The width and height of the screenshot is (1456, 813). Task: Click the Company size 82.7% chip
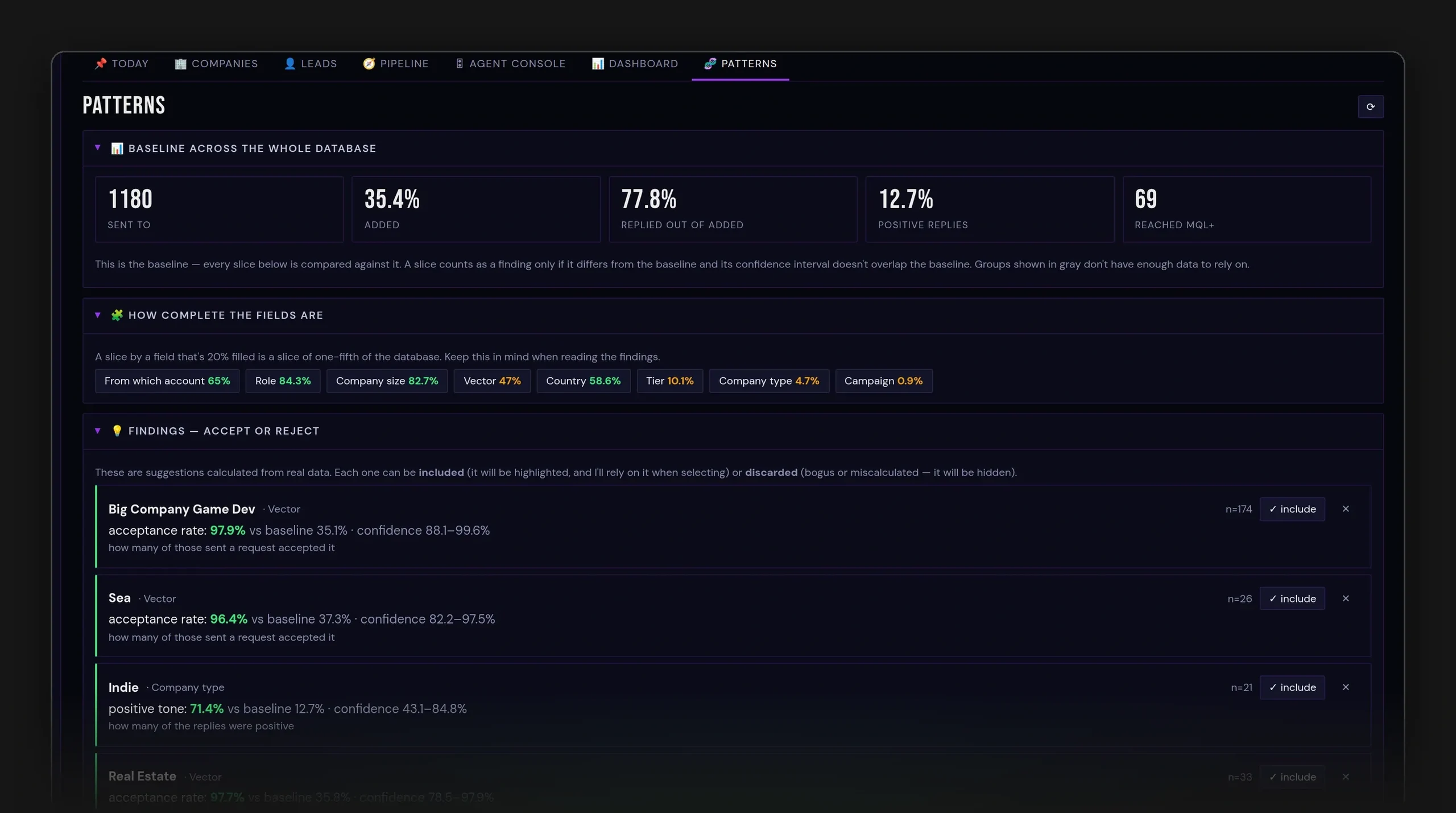(387, 381)
